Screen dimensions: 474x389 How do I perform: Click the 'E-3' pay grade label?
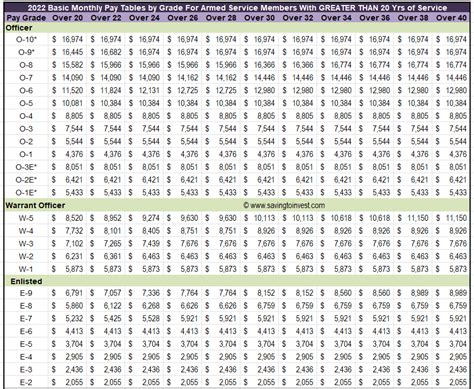pyautogui.click(x=26, y=370)
